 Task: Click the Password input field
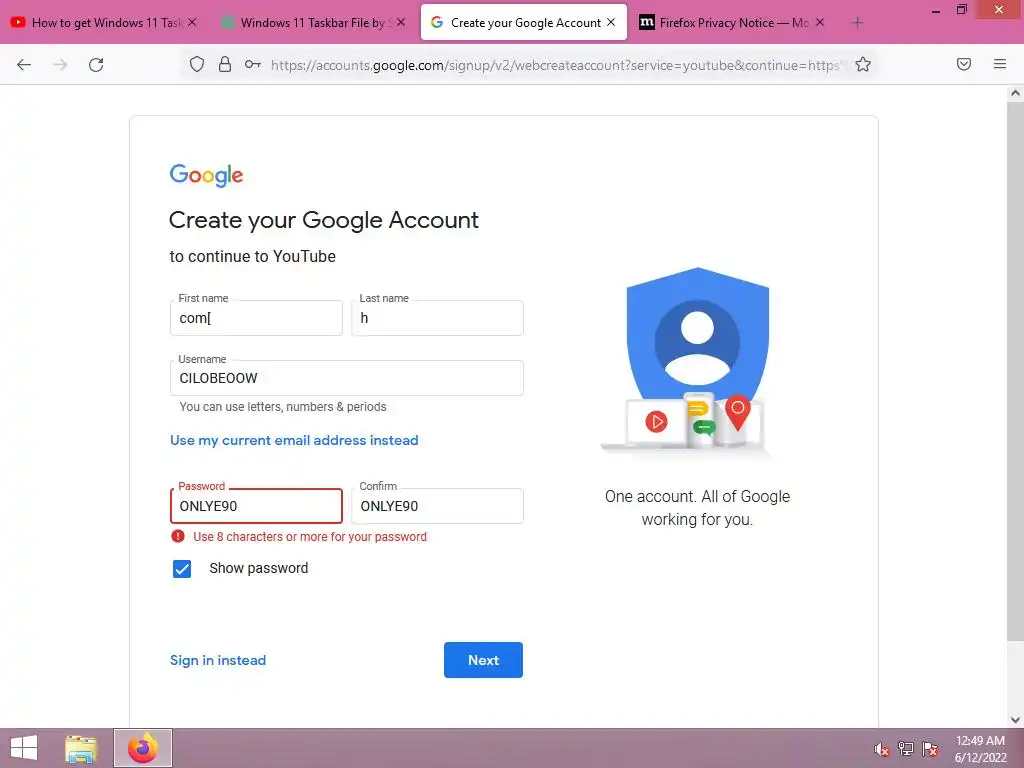pyautogui.click(x=256, y=506)
